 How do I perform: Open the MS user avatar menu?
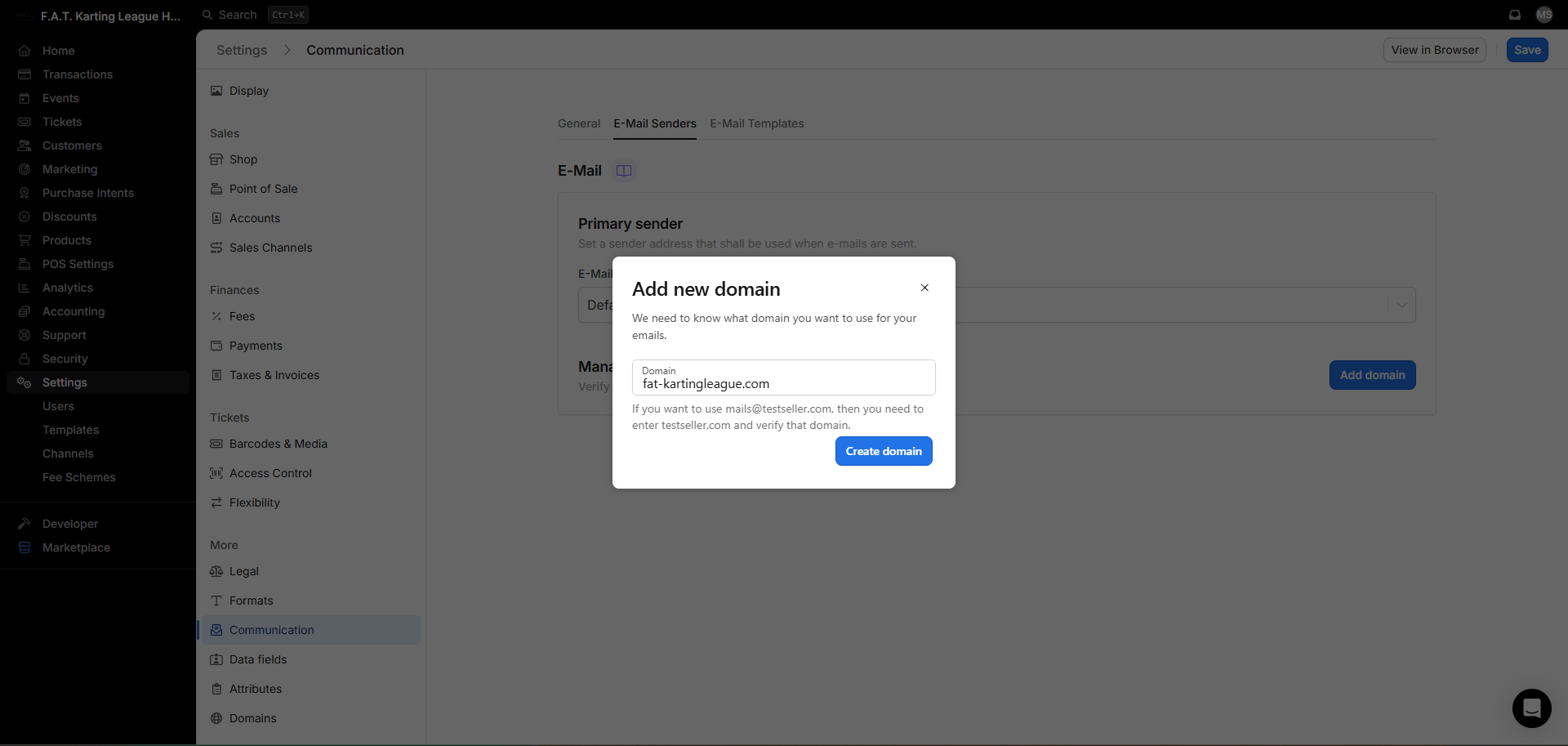point(1544,15)
